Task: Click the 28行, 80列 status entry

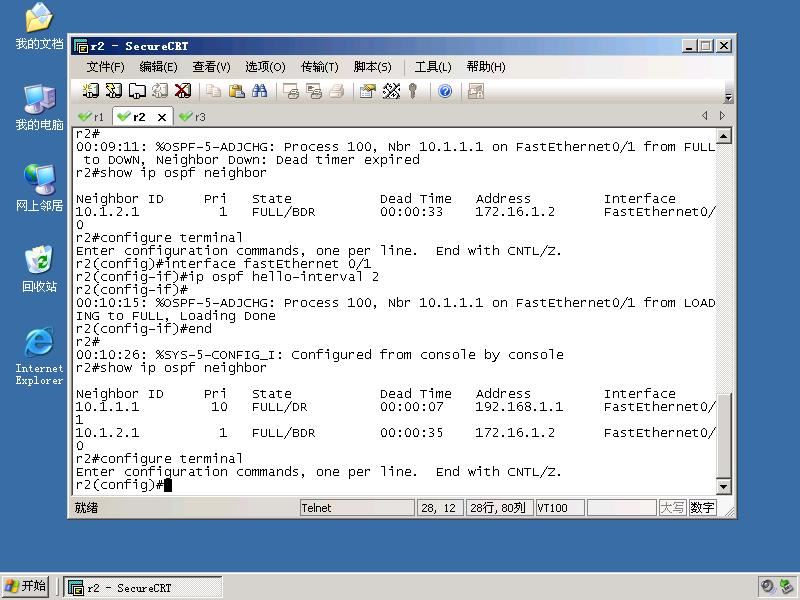Action: (x=499, y=508)
